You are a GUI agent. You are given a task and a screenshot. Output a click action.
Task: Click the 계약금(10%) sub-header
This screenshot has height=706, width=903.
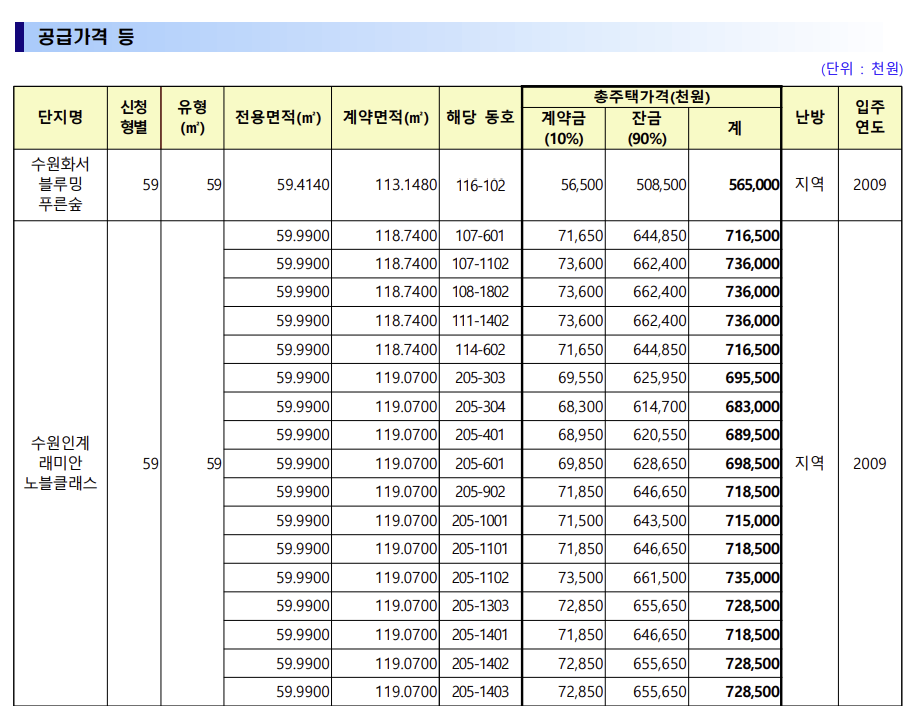point(564,128)
